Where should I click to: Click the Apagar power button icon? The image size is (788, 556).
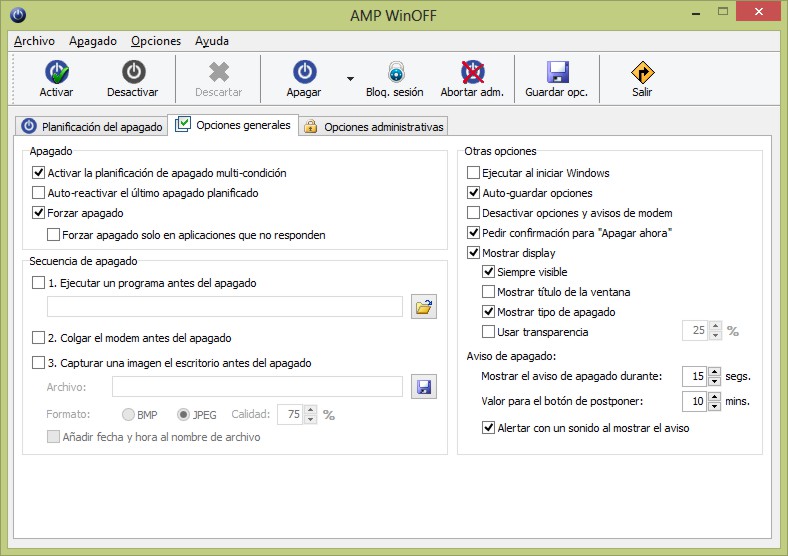tap(305, 72)
